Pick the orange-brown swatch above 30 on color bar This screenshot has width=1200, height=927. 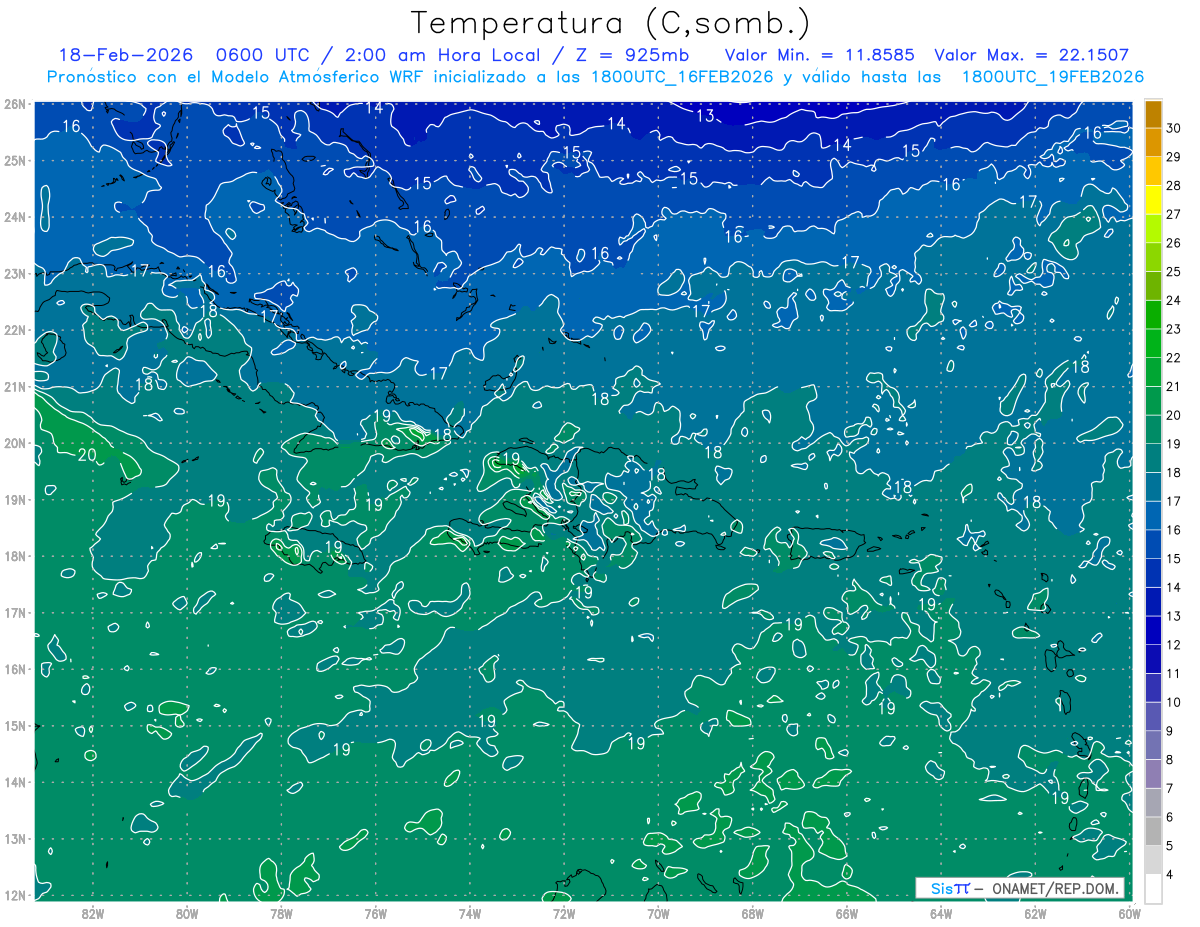tap(1153, 114)
